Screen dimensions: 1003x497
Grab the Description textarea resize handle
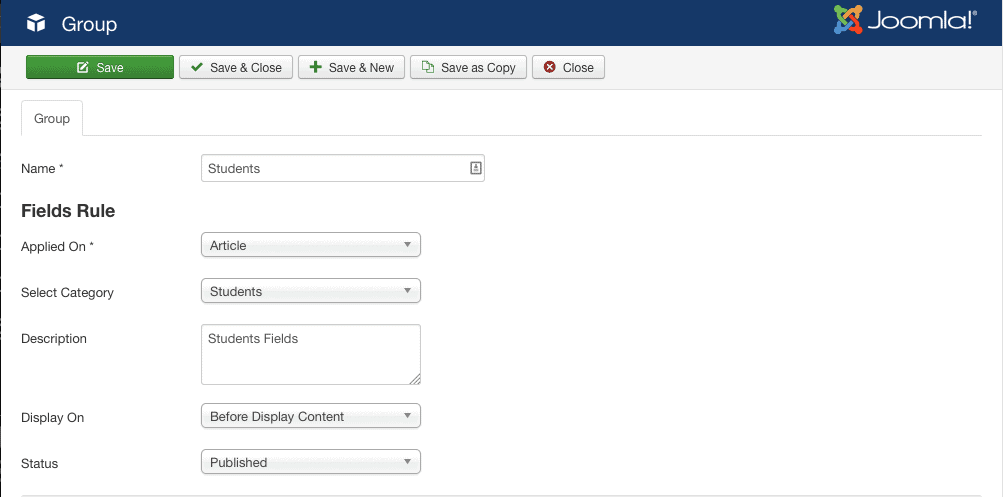click(414, 378)
